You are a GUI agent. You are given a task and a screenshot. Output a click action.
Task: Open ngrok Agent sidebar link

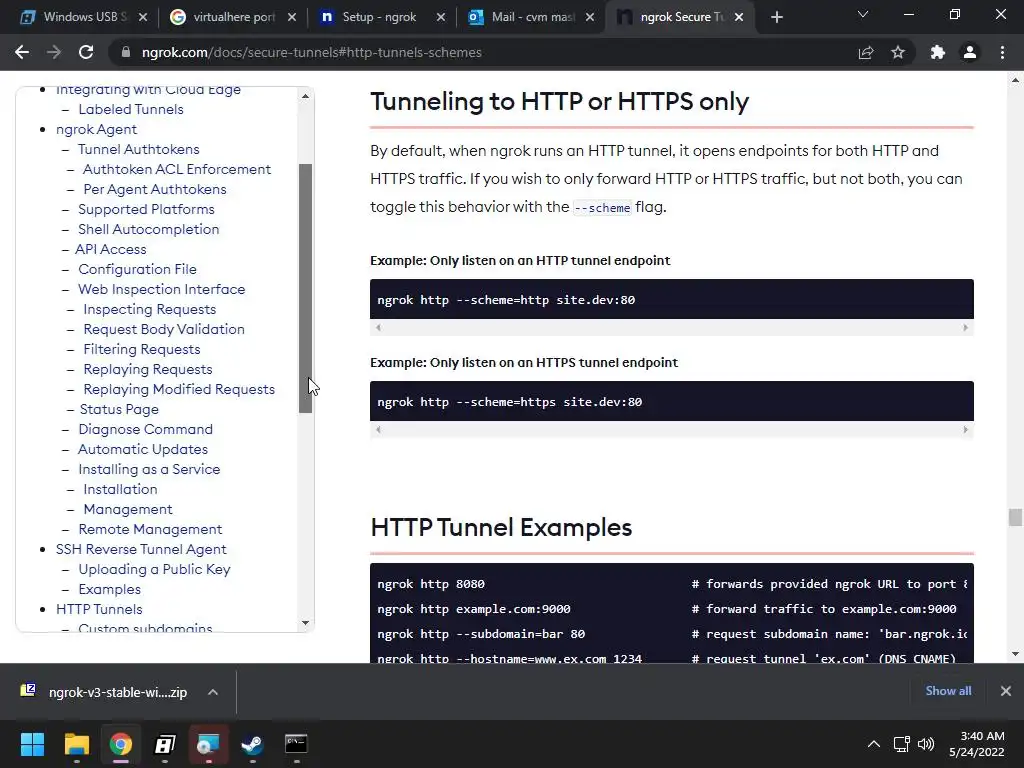point(96,129)
